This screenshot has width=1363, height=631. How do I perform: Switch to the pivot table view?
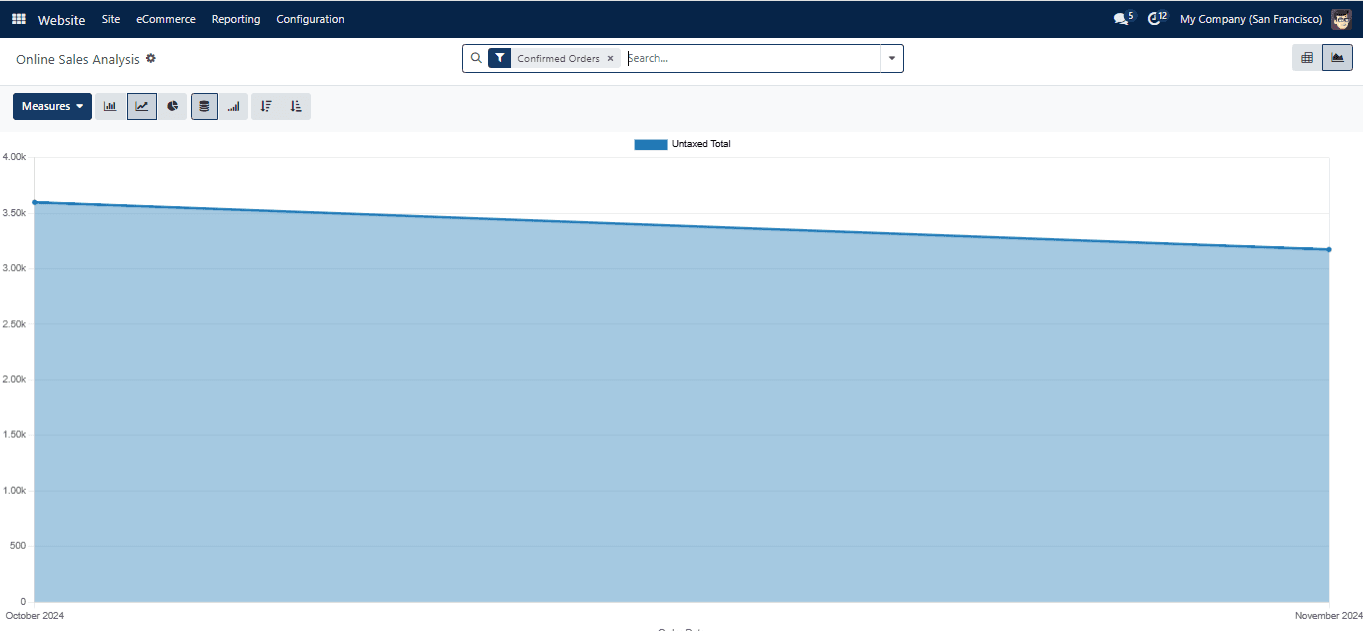point(1306,58)
